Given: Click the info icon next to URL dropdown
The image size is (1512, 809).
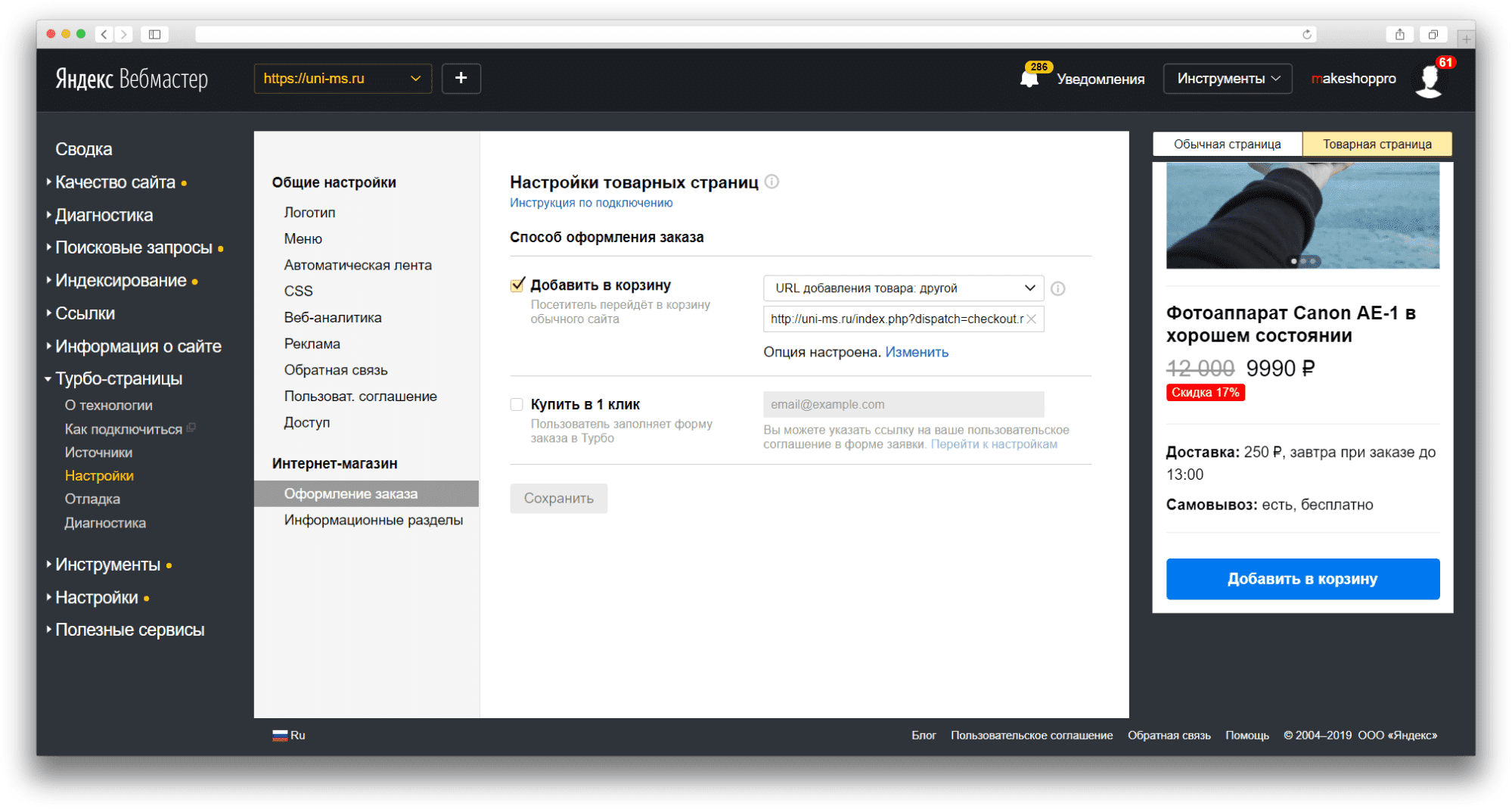Looking at the screenshot, I should pyautogui.click(x=1058, y=288).
